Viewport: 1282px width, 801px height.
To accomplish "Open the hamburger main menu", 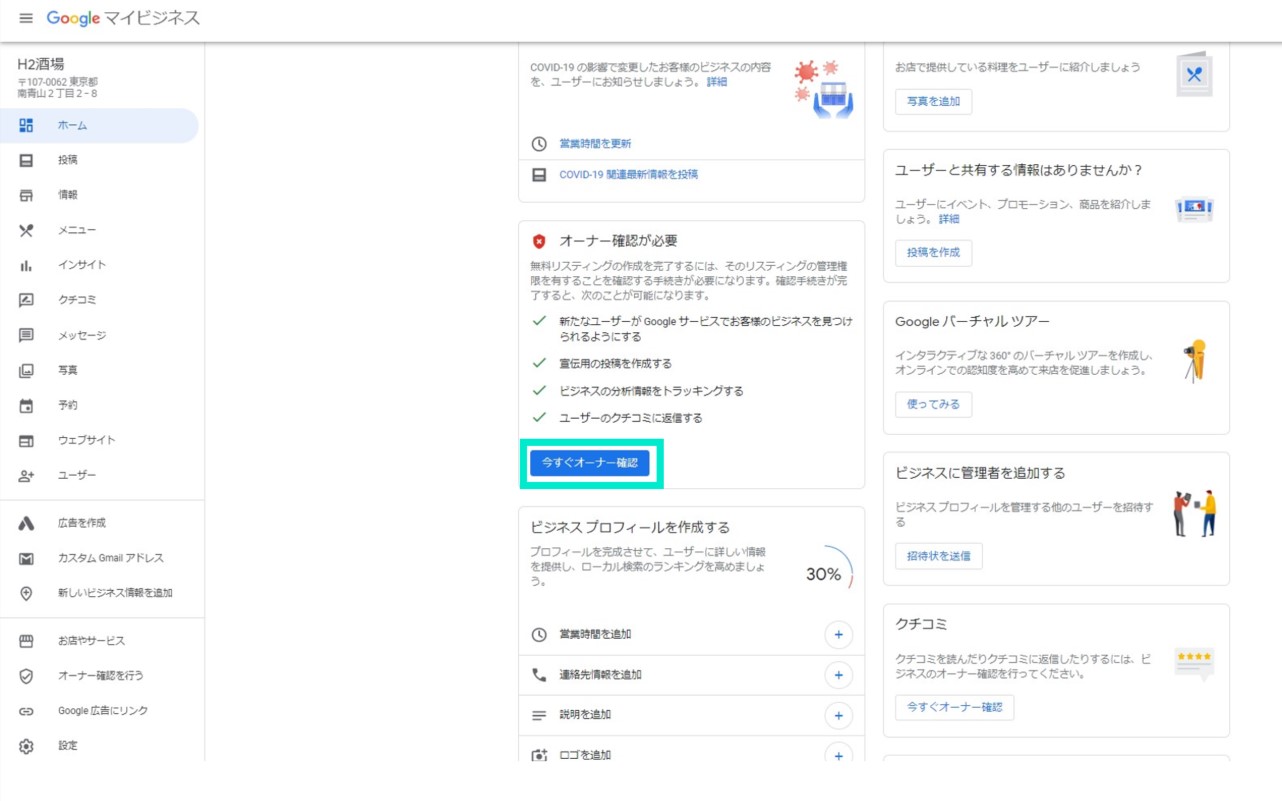I will tap(26, 19).
